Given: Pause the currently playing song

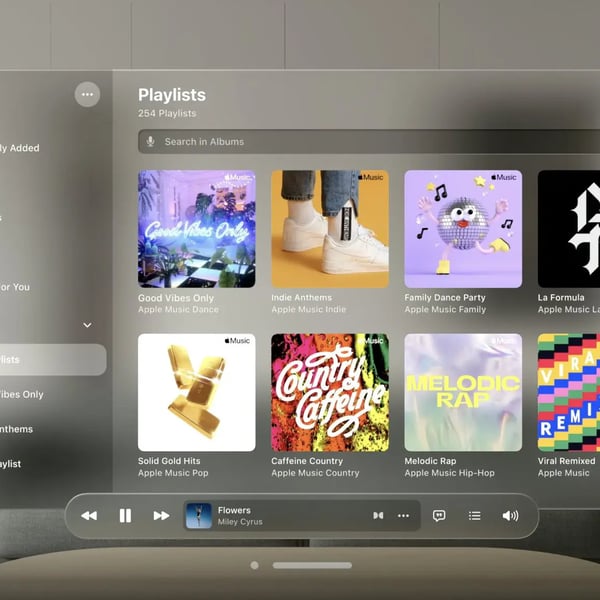Looking at the screenshot, I should coord(125,516).
